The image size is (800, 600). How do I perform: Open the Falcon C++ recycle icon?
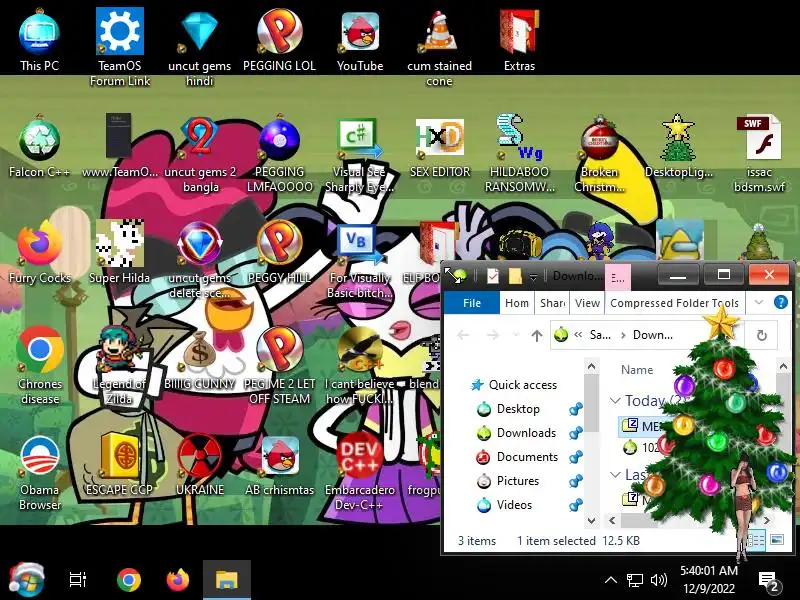point(39,147)
